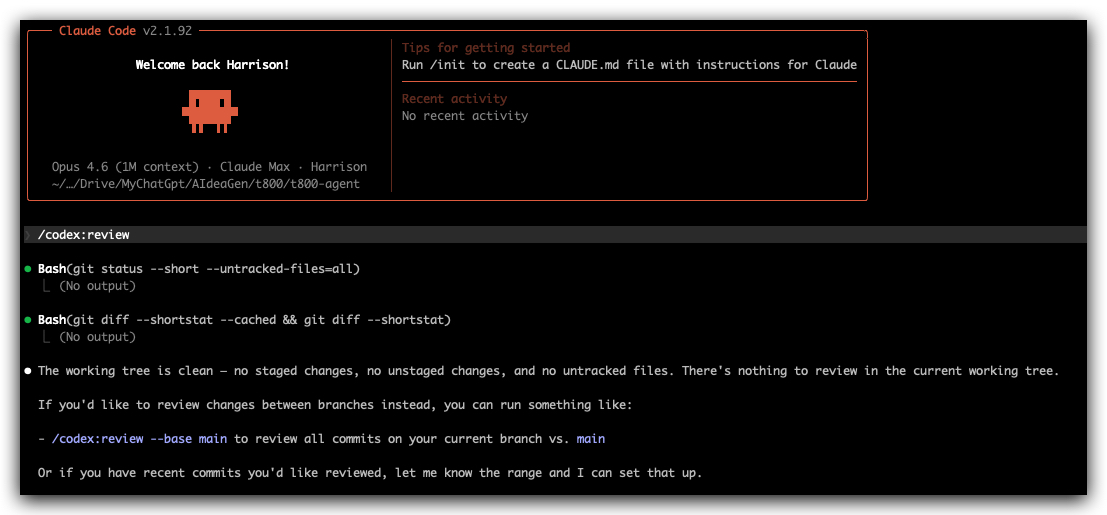Click the 'Recent activity' heading
This screenshot has width=1107, height=515.
click(x=454, y=99)
